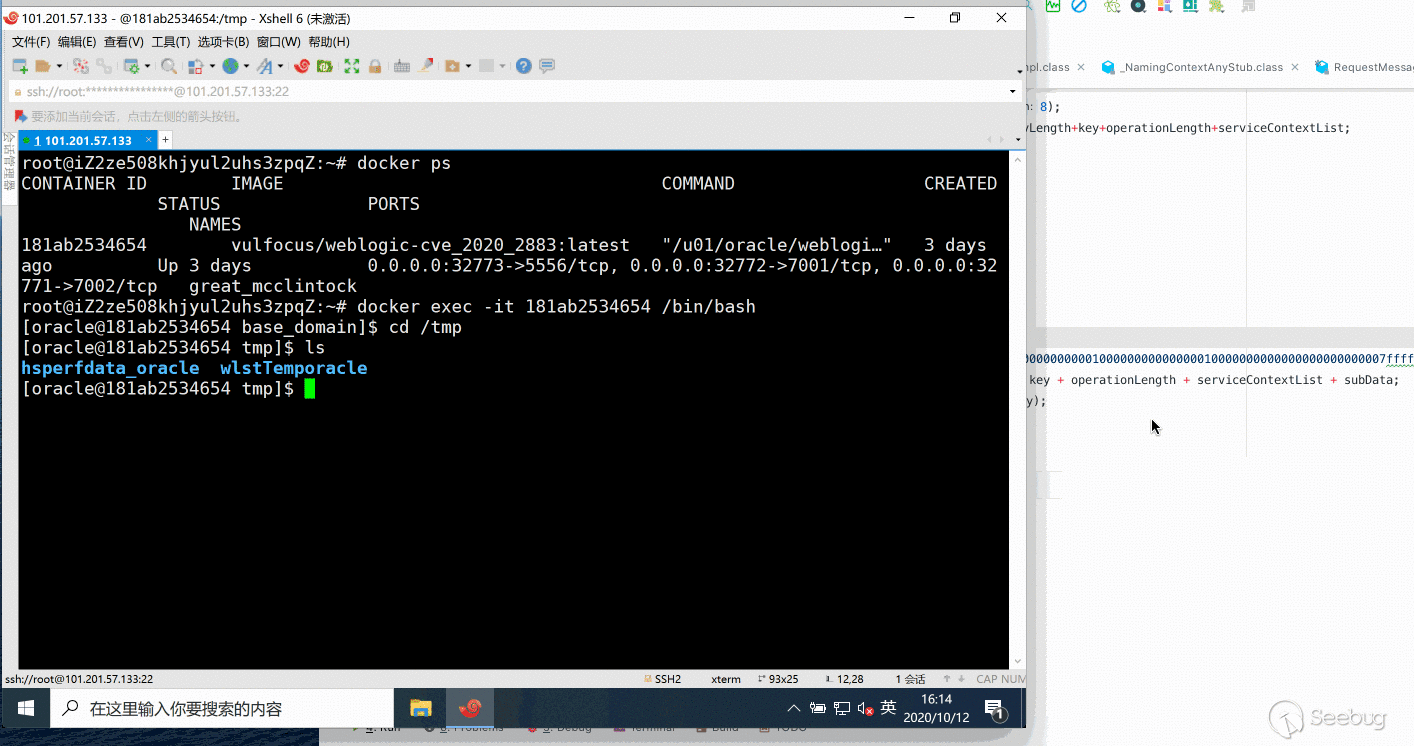The height and width of the screenshot is (746, 1414).
Task: Open the 工具(T) menu
Action: [171, 42]
